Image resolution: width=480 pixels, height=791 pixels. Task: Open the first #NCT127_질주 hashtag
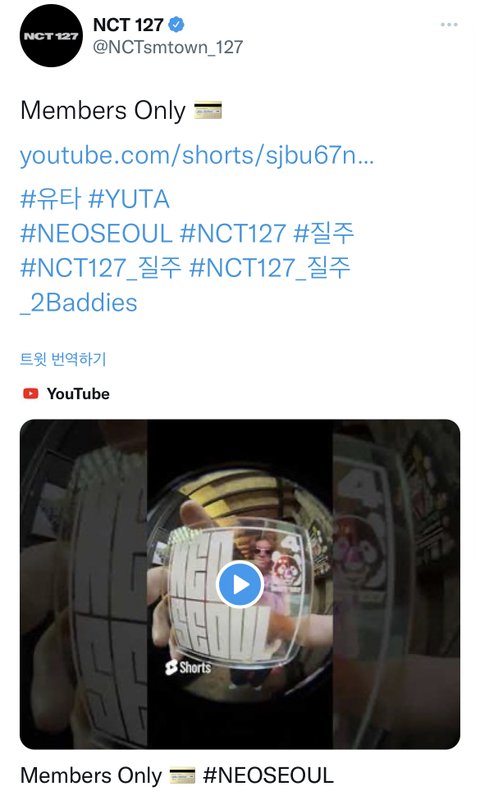100,267
